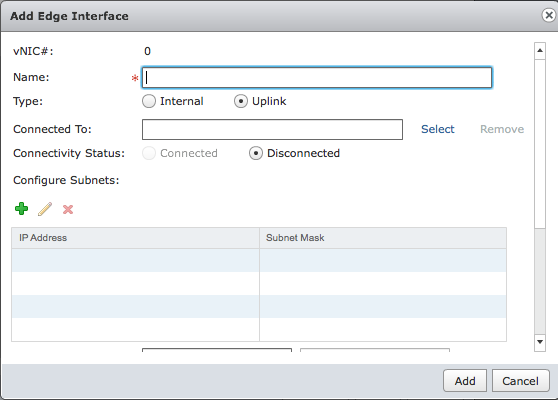Image resolution: width=558 pixels, height=400 pixels.
Task: Select the first row in subnet table
Action: click(259, 260)
